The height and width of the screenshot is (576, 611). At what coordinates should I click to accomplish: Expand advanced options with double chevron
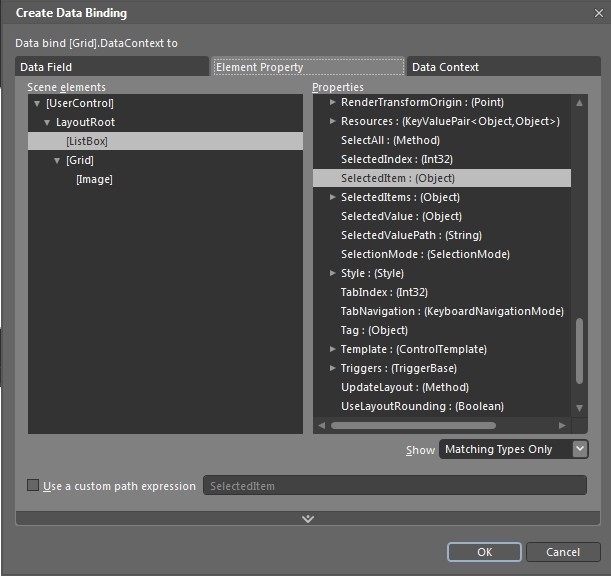308,518
